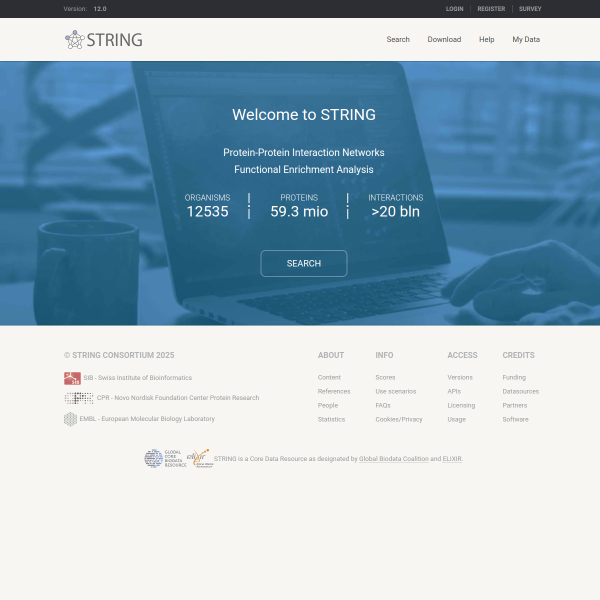Image resolution: width=600 pixels, height=600 pixels.
Task: Open the Licensing footer link
Action: click(x=461, y=405)
